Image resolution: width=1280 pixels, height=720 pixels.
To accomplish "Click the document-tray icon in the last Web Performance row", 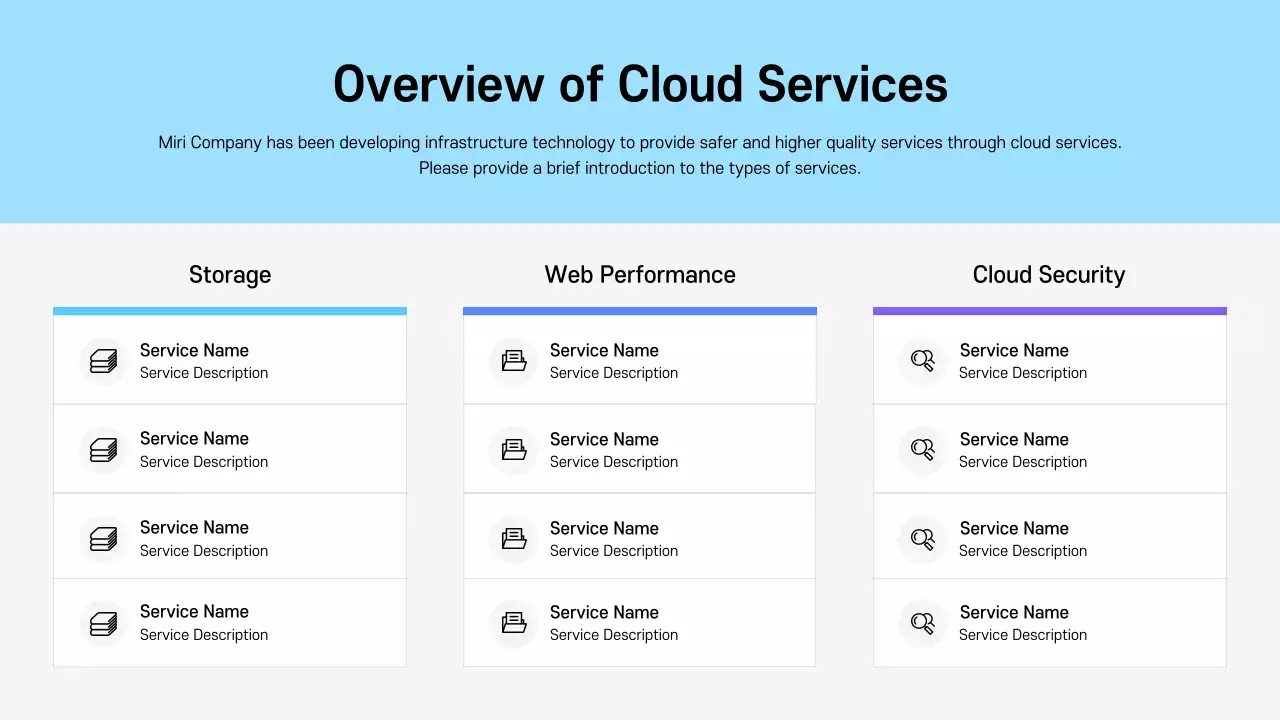I will (x=514, y=622).
